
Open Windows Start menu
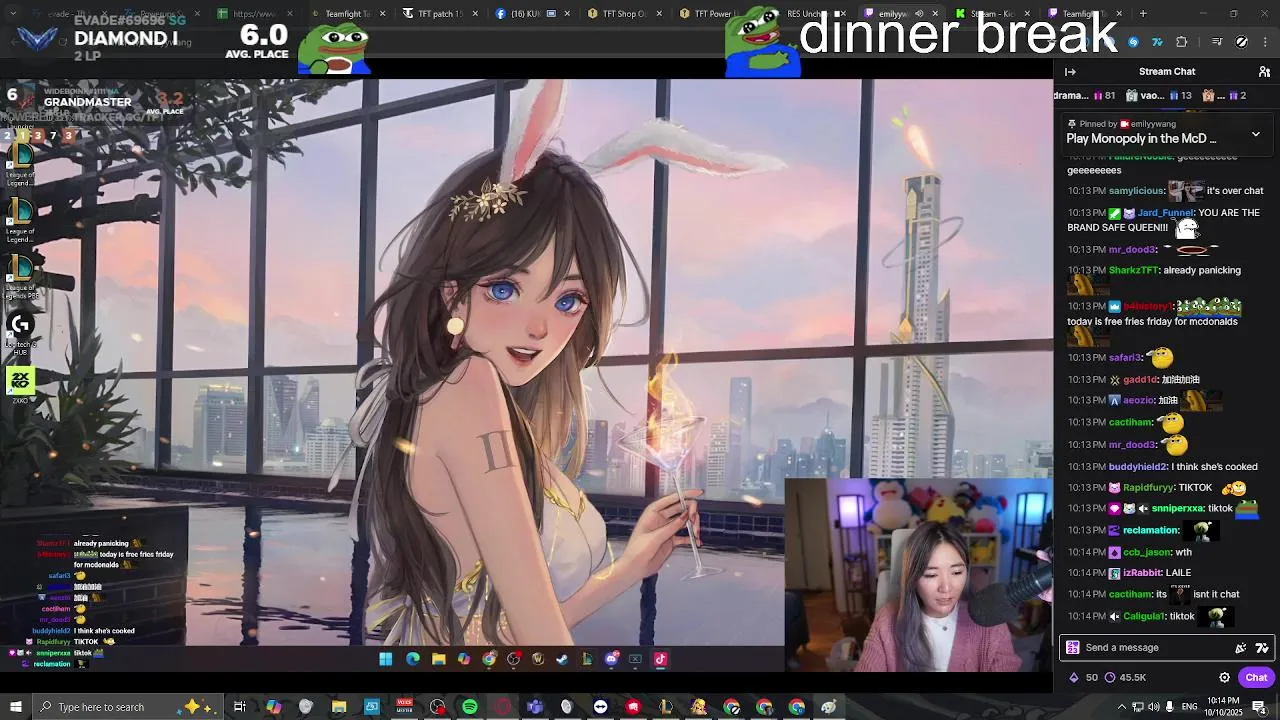[15, 707]
